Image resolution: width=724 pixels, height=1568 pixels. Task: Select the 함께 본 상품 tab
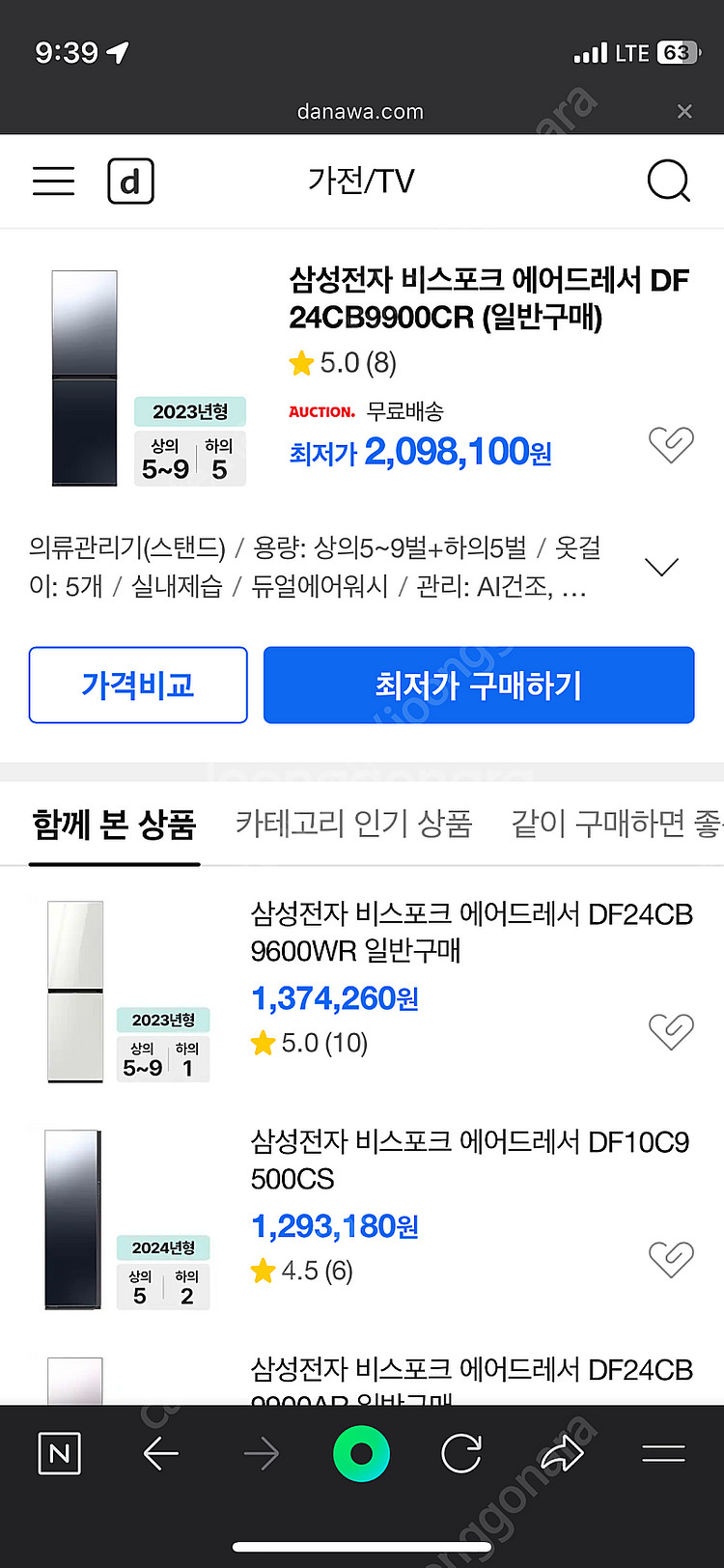[114, 826]
